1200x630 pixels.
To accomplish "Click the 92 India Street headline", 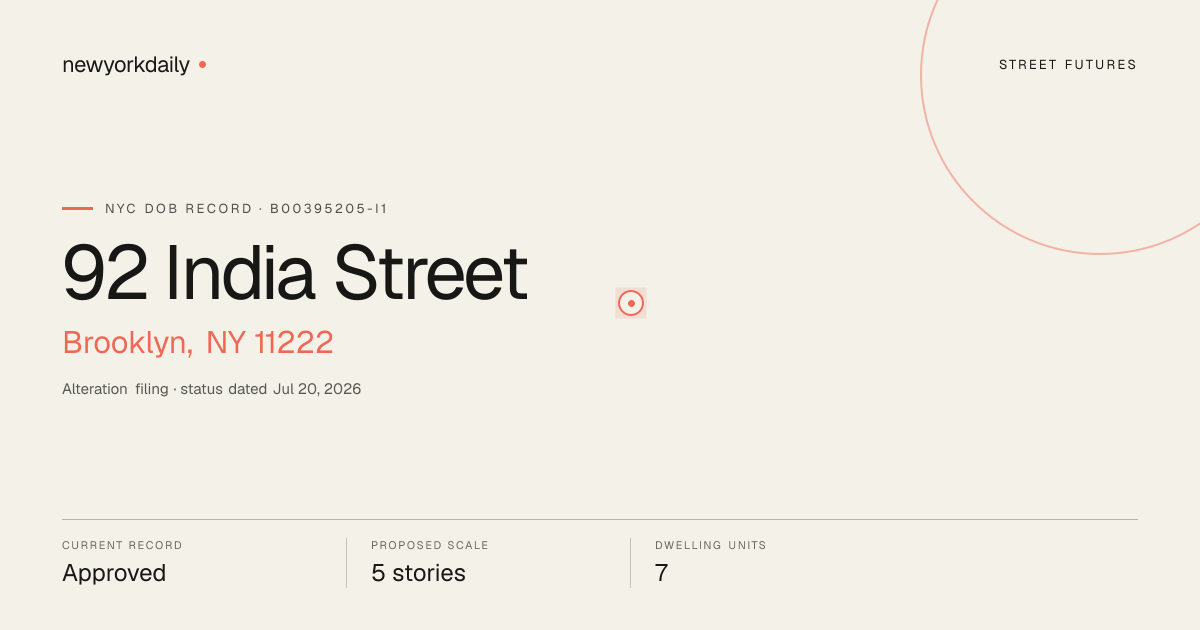I will 295,273.
